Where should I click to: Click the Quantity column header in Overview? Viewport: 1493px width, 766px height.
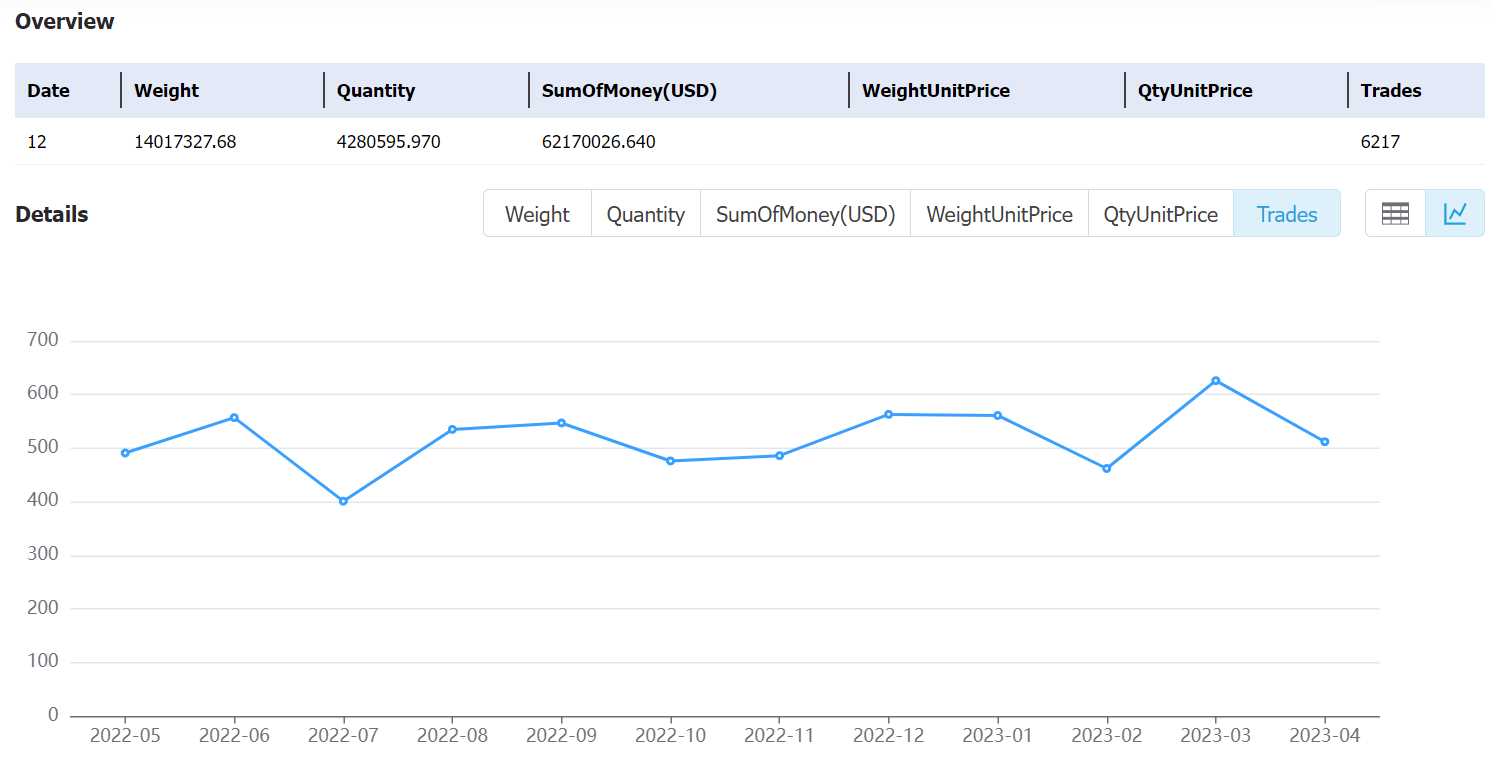tap(376, 90)
